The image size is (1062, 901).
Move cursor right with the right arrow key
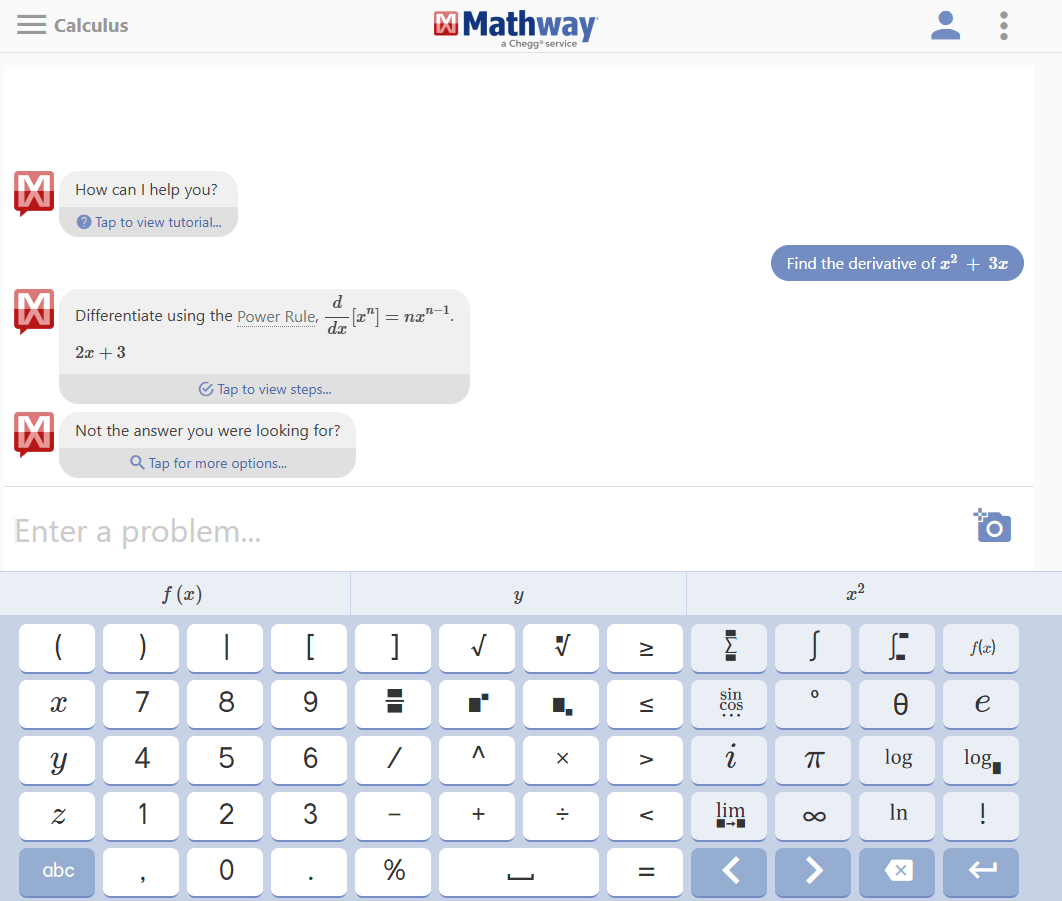813,872
